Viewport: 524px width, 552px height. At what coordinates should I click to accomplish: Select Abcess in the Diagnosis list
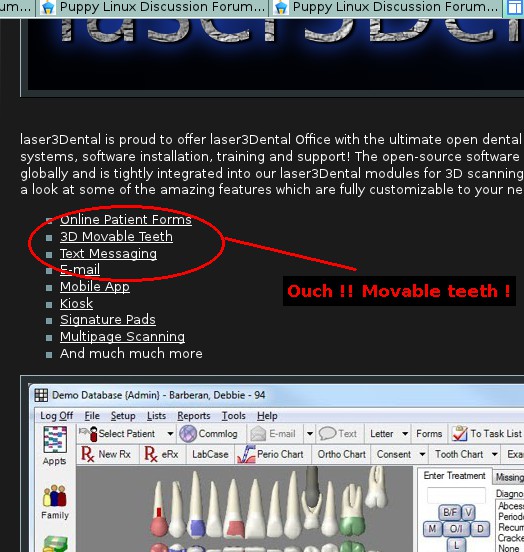511,506
